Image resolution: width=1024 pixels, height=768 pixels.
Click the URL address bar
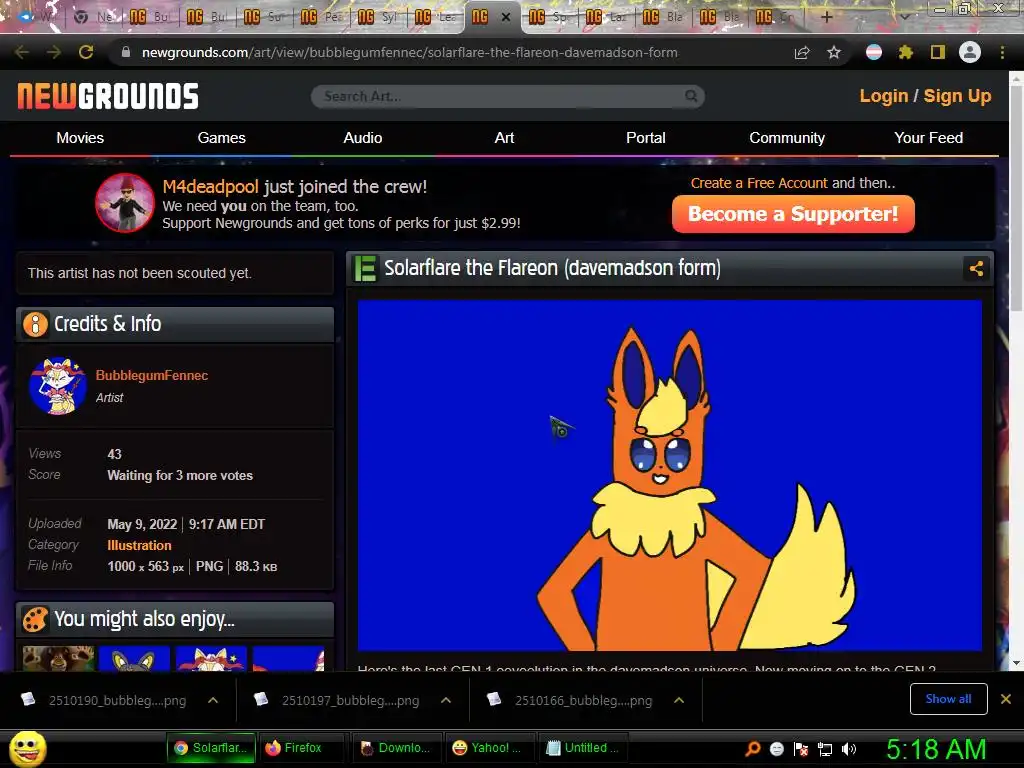tap(409, 52)
